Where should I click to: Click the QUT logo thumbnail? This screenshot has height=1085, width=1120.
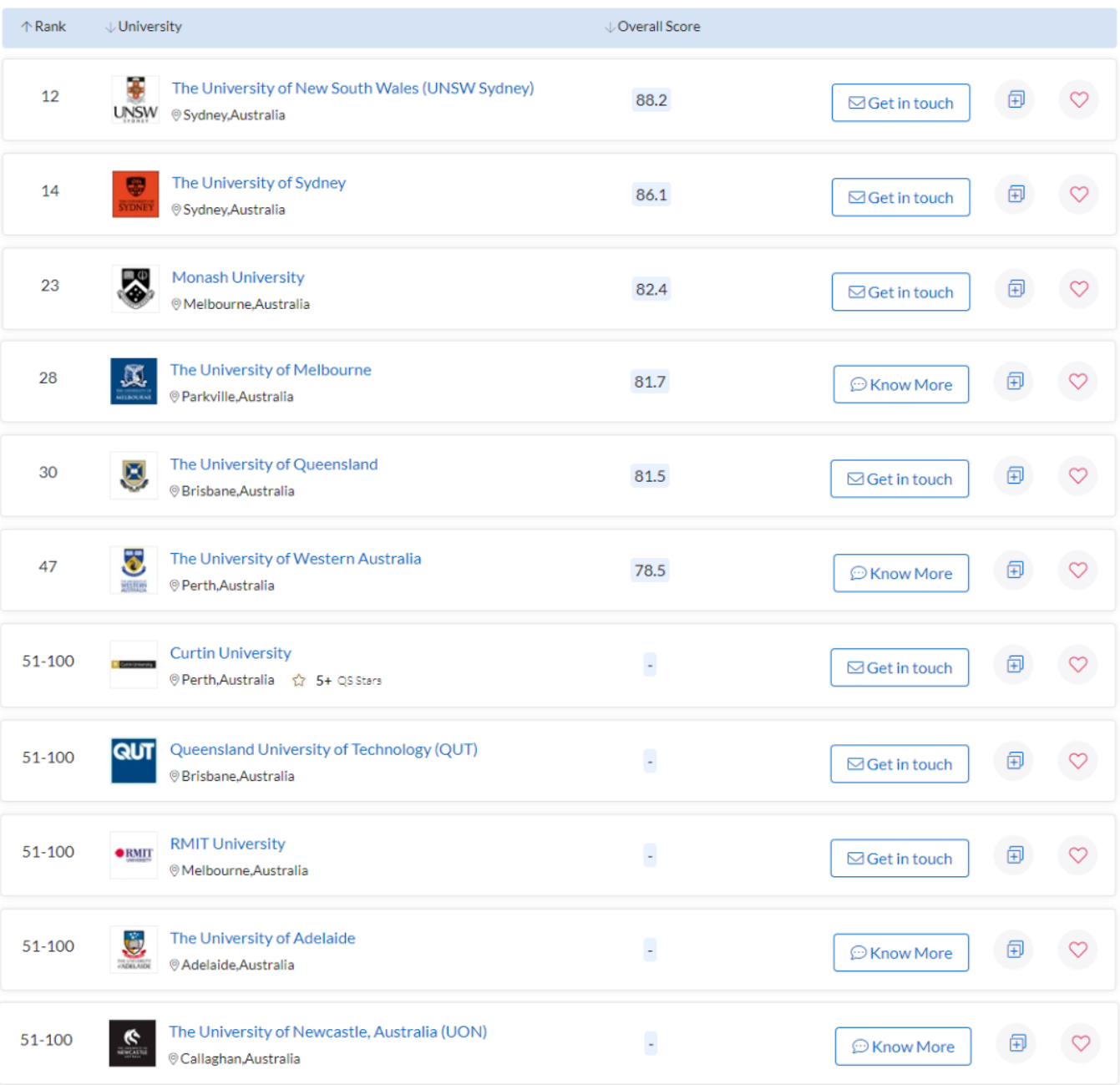[134, 760]
